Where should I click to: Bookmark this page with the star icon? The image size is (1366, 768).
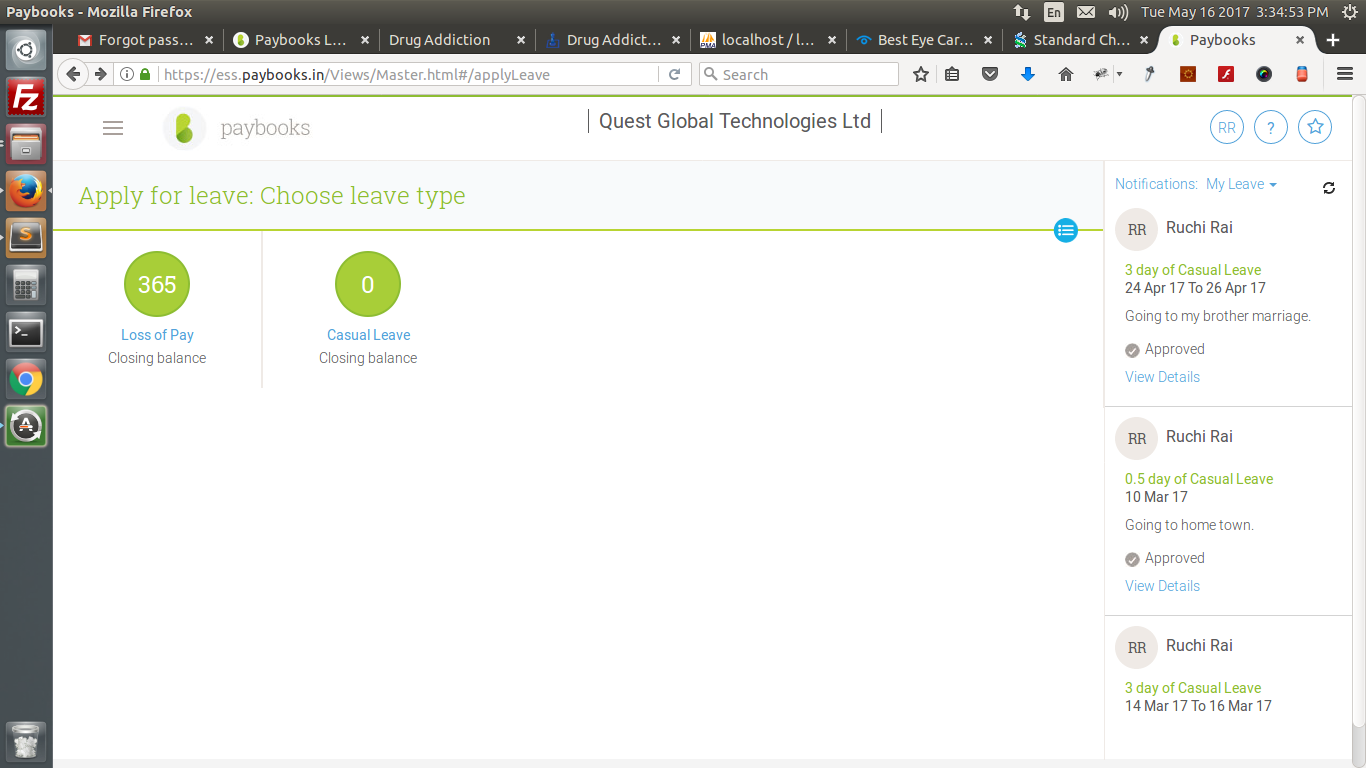(x=920, y=75)
